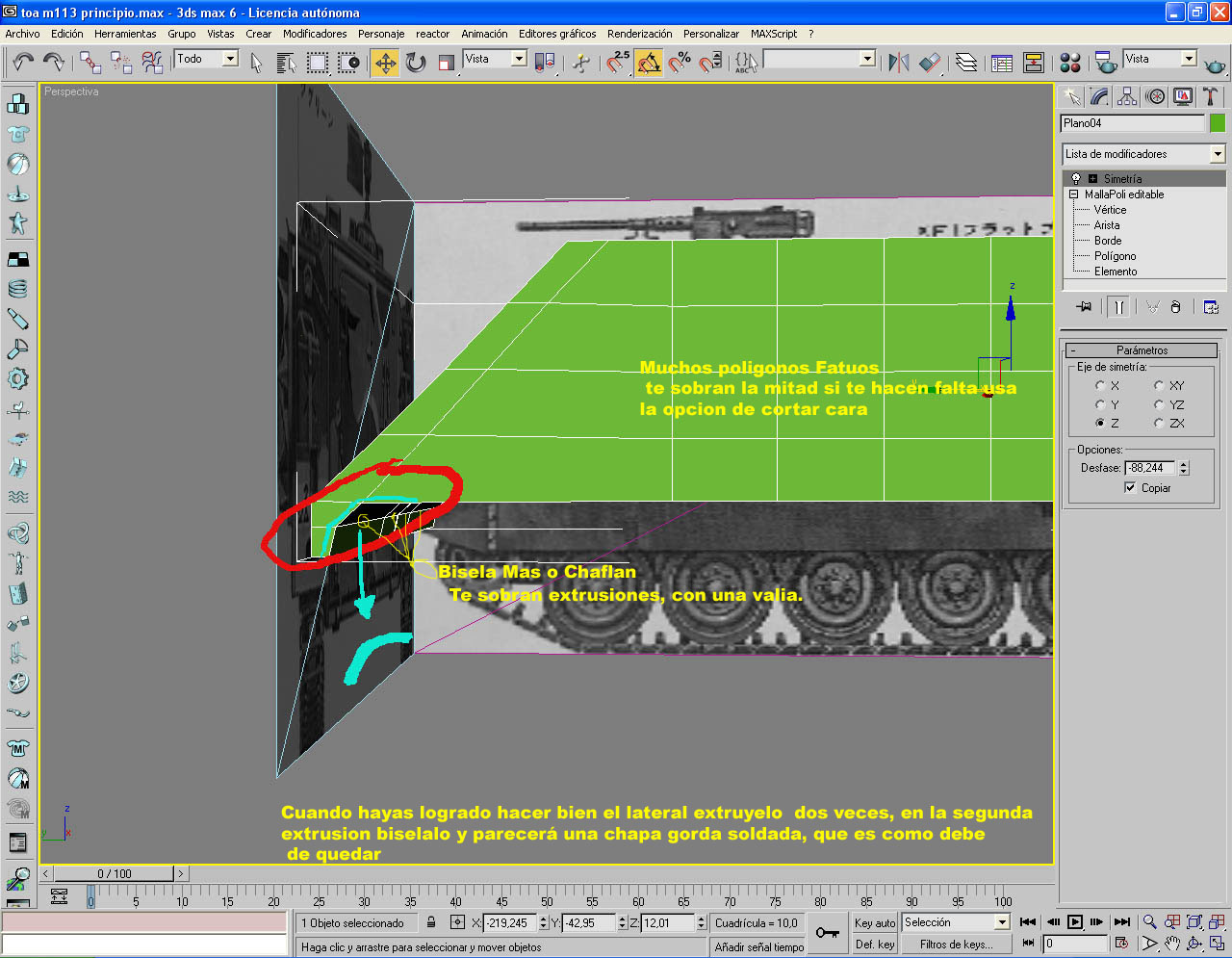Open the named selection sets dropdown
Image resolution: width=1232 pixels, height=958 pixels.
pyautogui.click(x=867, y=59)
